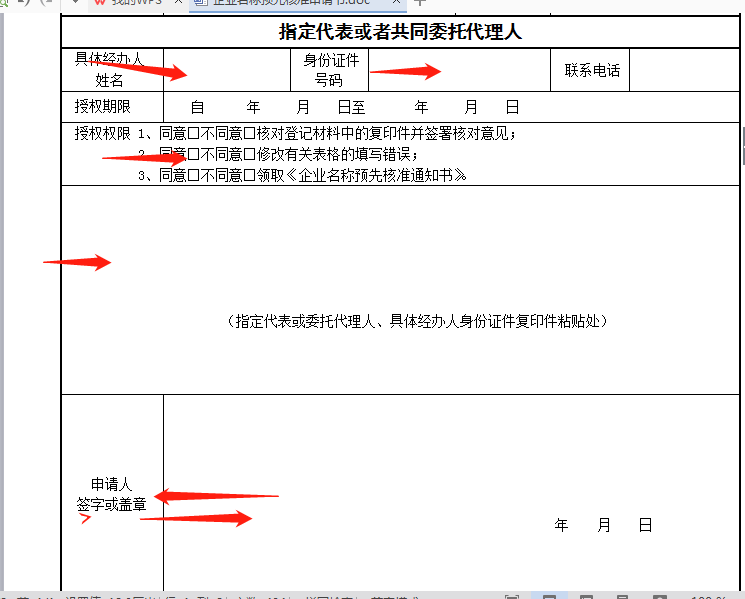Click the 申请人签字或盖章 label cell
This screenshot has width=745, height=599.
112,495
